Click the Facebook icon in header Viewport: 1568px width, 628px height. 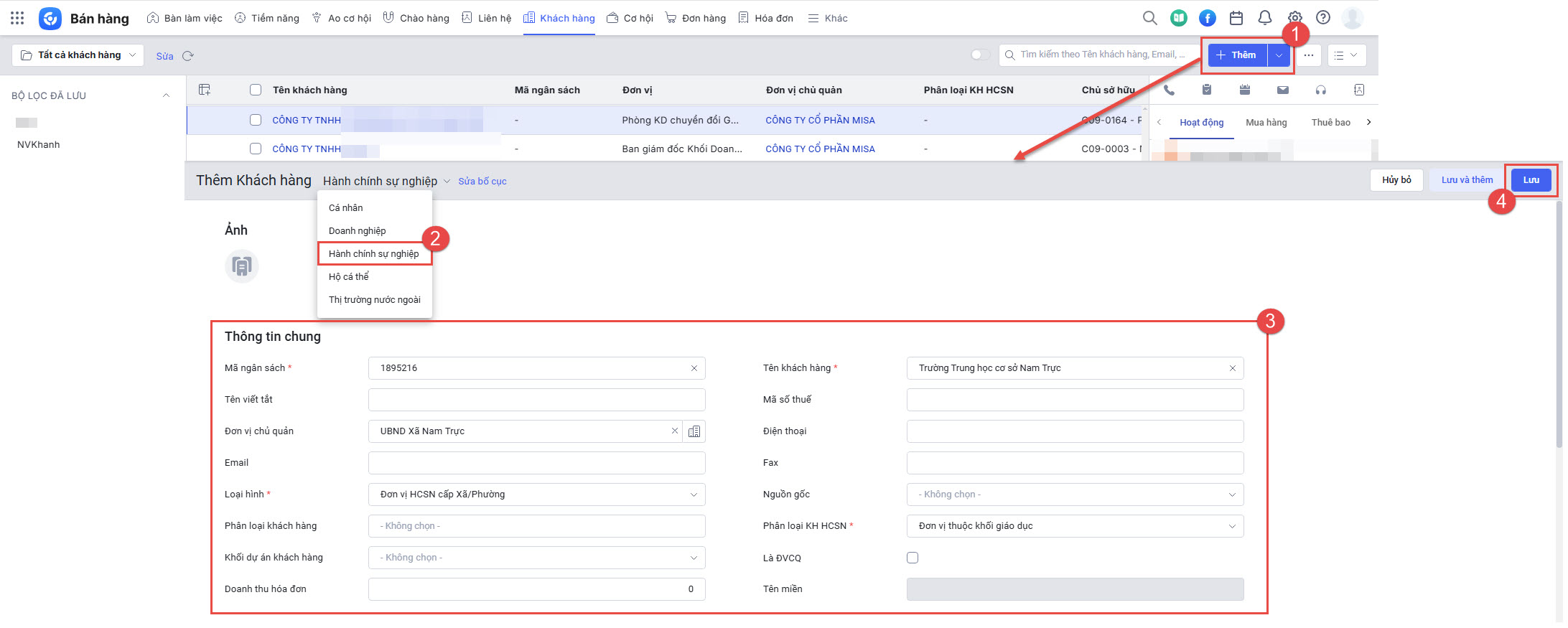click(1208, 18)
